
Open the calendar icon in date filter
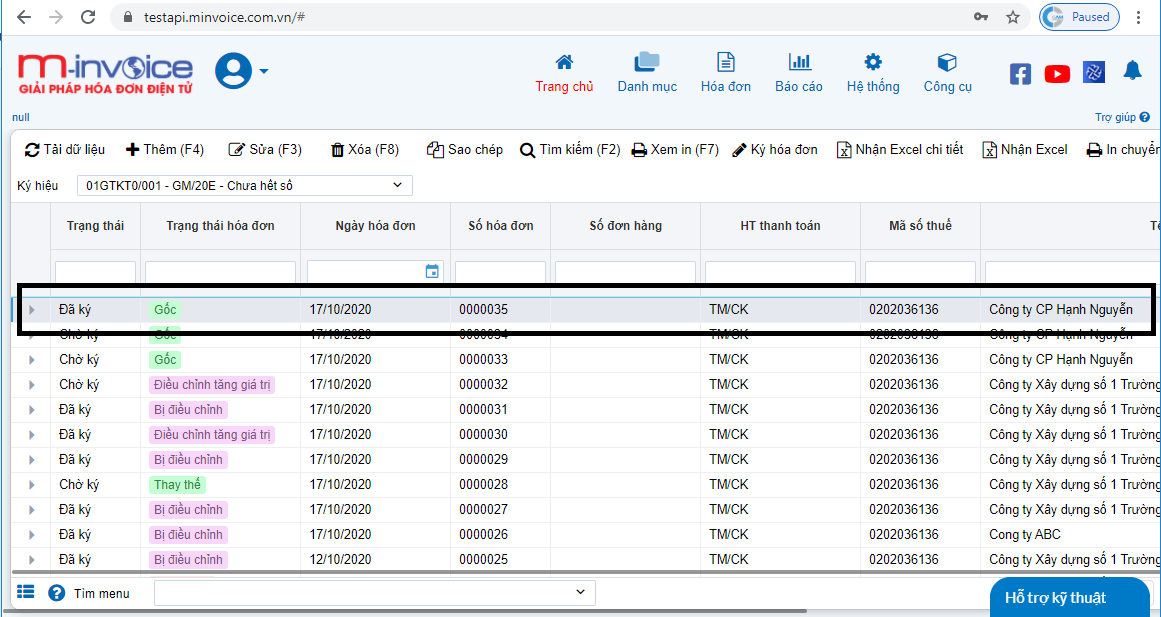(432, 272)
